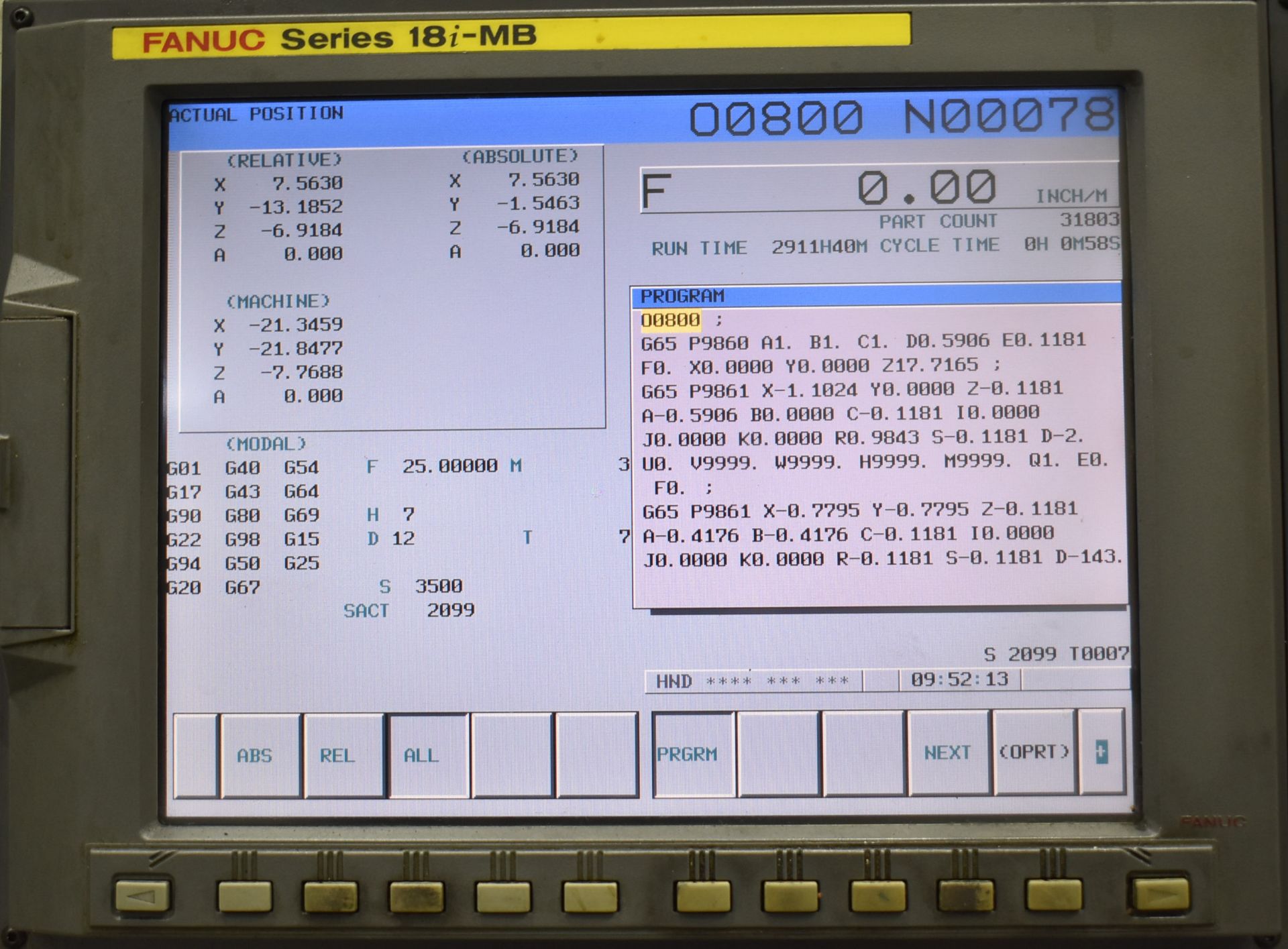Open the (OPRT) operations softkey
Image resolution: width=1288 pixels, height=949 pixels.
[x=1034, y=752]
